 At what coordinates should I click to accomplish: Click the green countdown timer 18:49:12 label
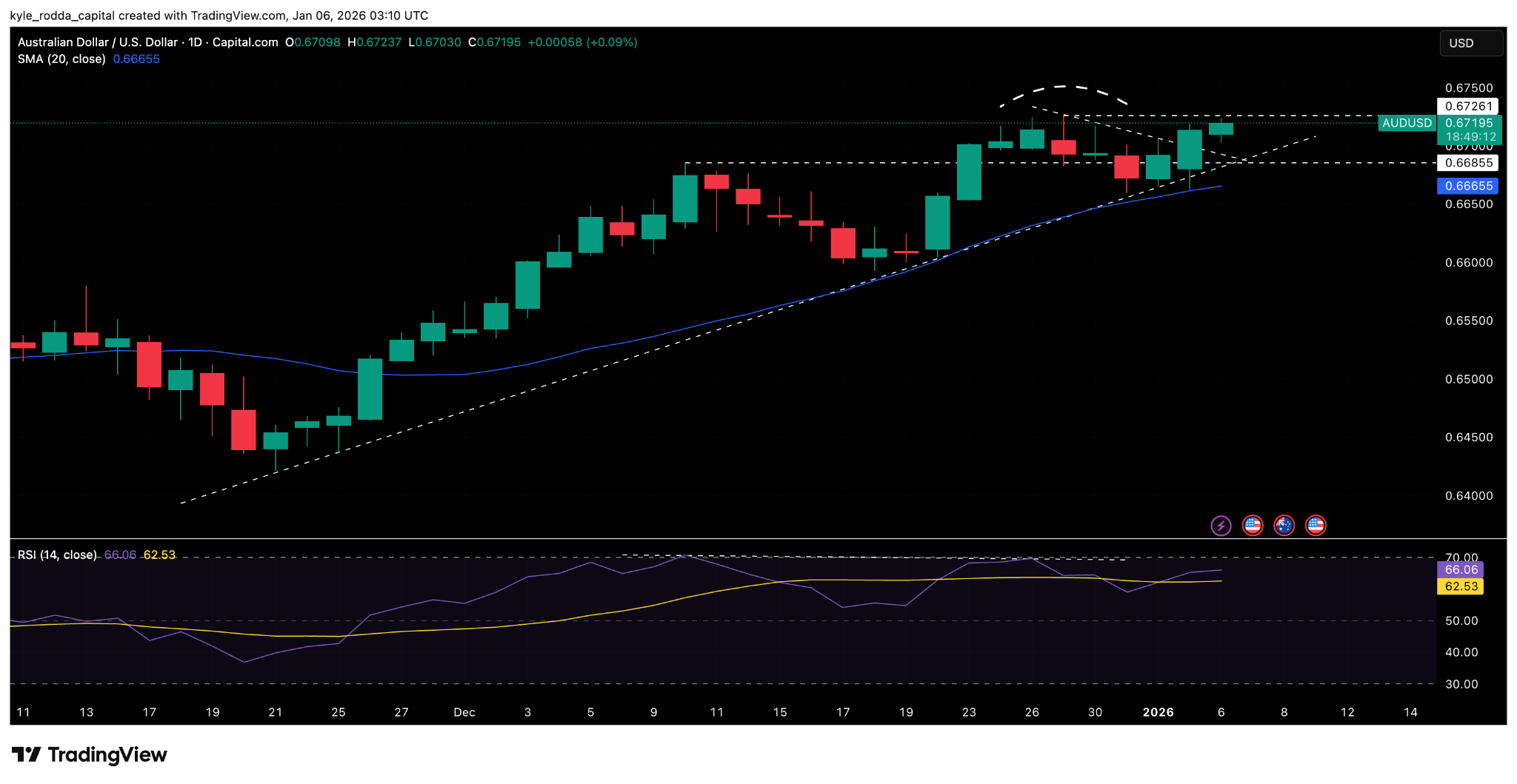coord(1470,137)
